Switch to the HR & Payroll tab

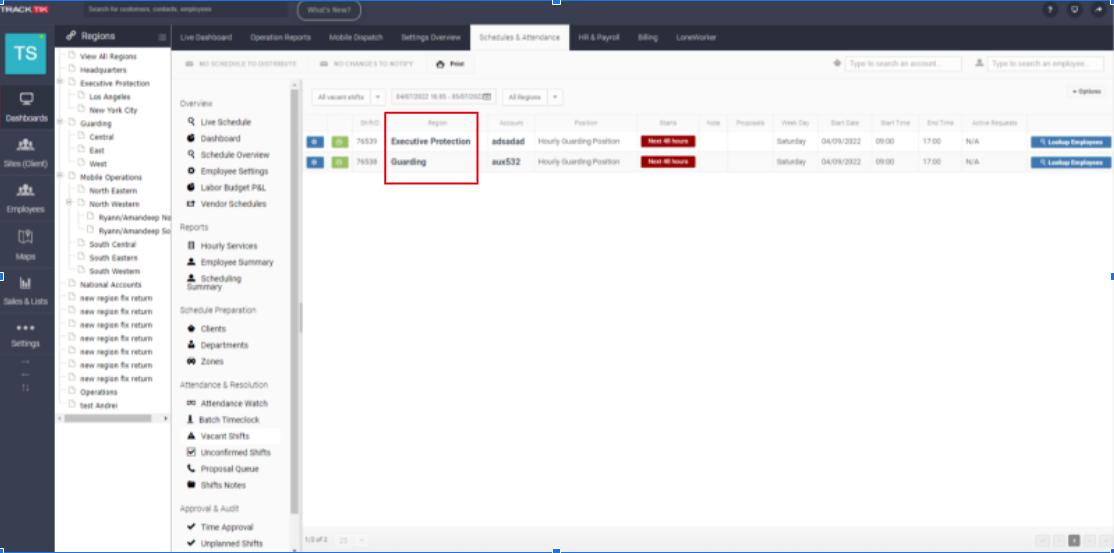click(599, 38)
